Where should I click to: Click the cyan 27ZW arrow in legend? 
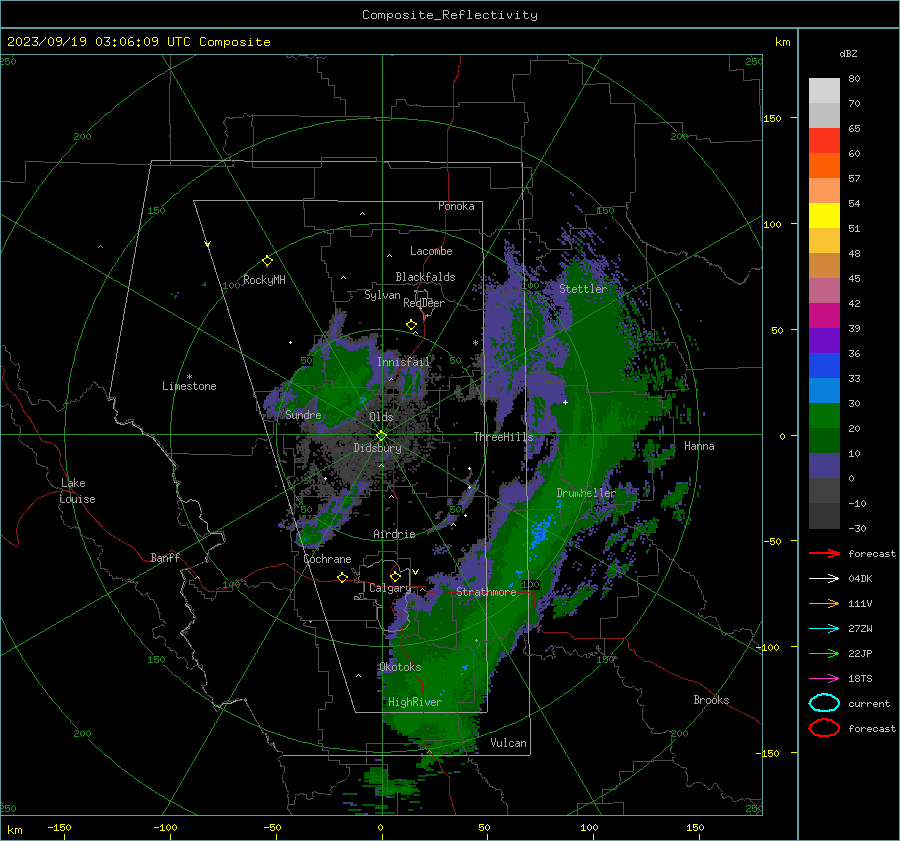coord(824,629)
